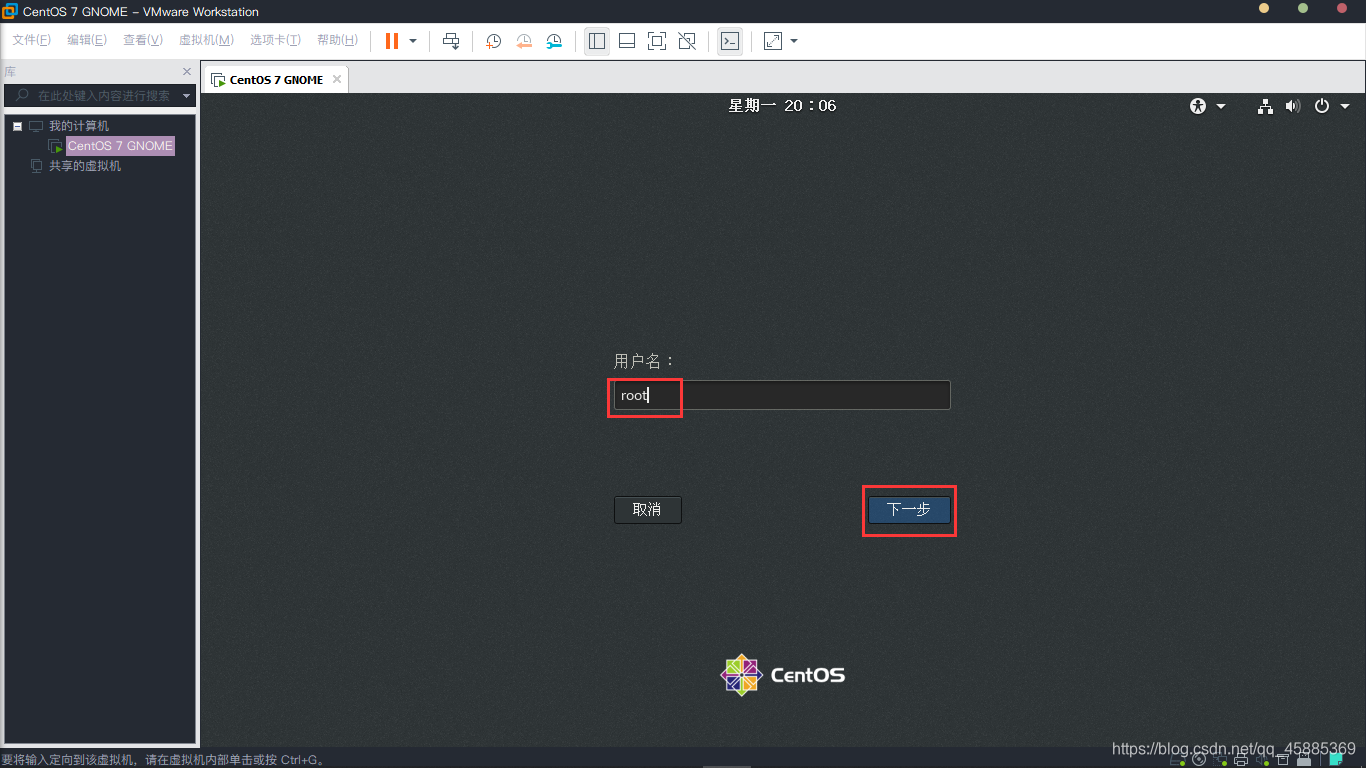
Task: Close the 库 library panel
Action: click(187, 72)
